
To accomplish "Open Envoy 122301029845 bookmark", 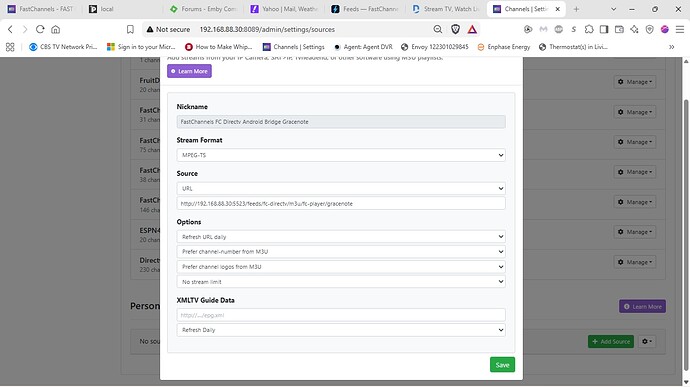I will [435, 47].
